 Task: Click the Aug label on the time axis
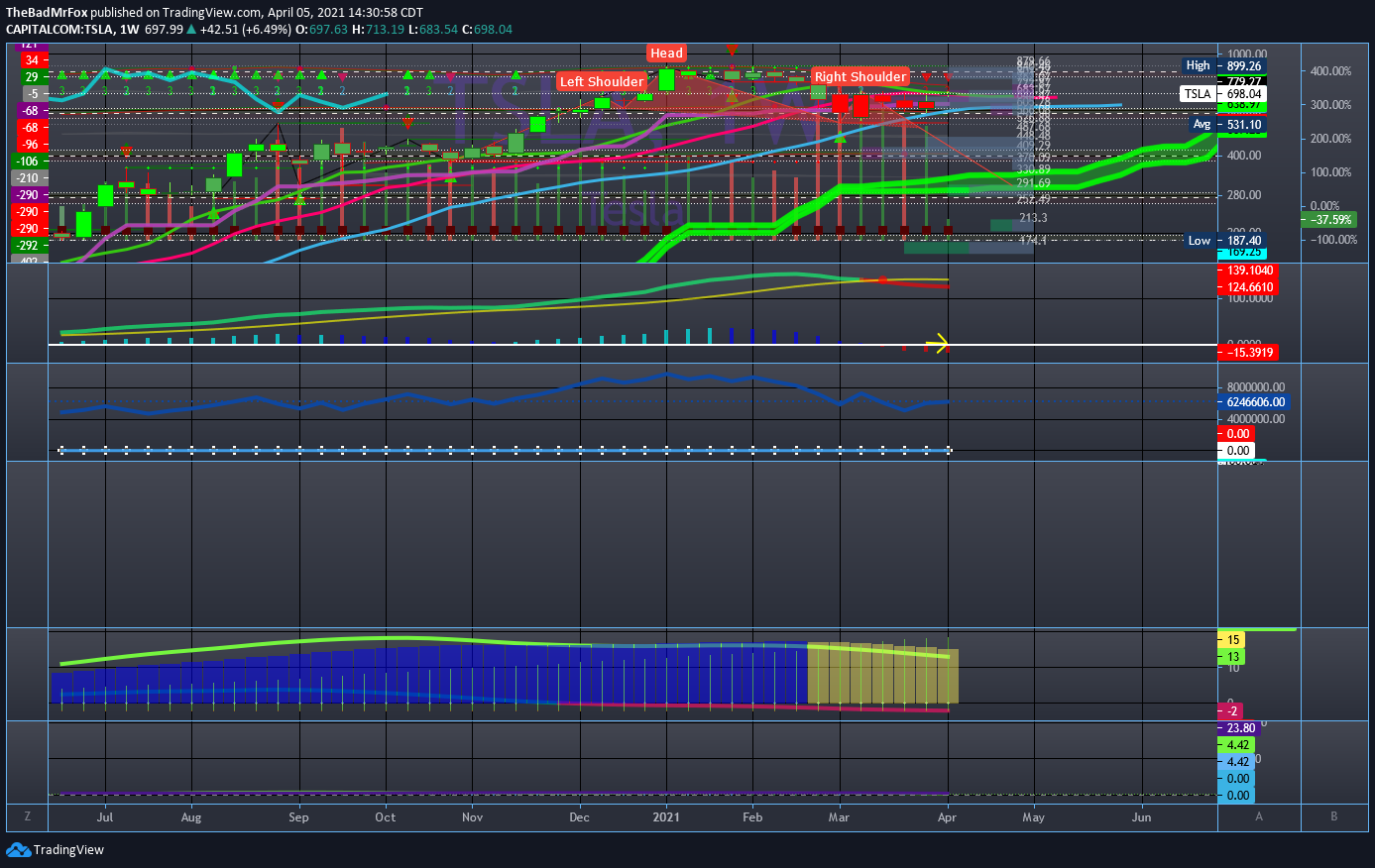(x=191, y=817)
